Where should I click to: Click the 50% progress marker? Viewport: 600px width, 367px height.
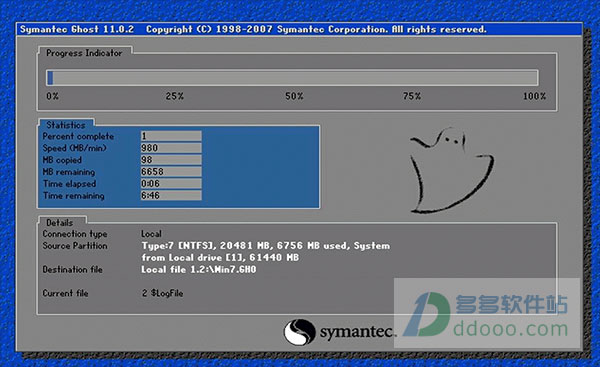click(x=294, y=96)
